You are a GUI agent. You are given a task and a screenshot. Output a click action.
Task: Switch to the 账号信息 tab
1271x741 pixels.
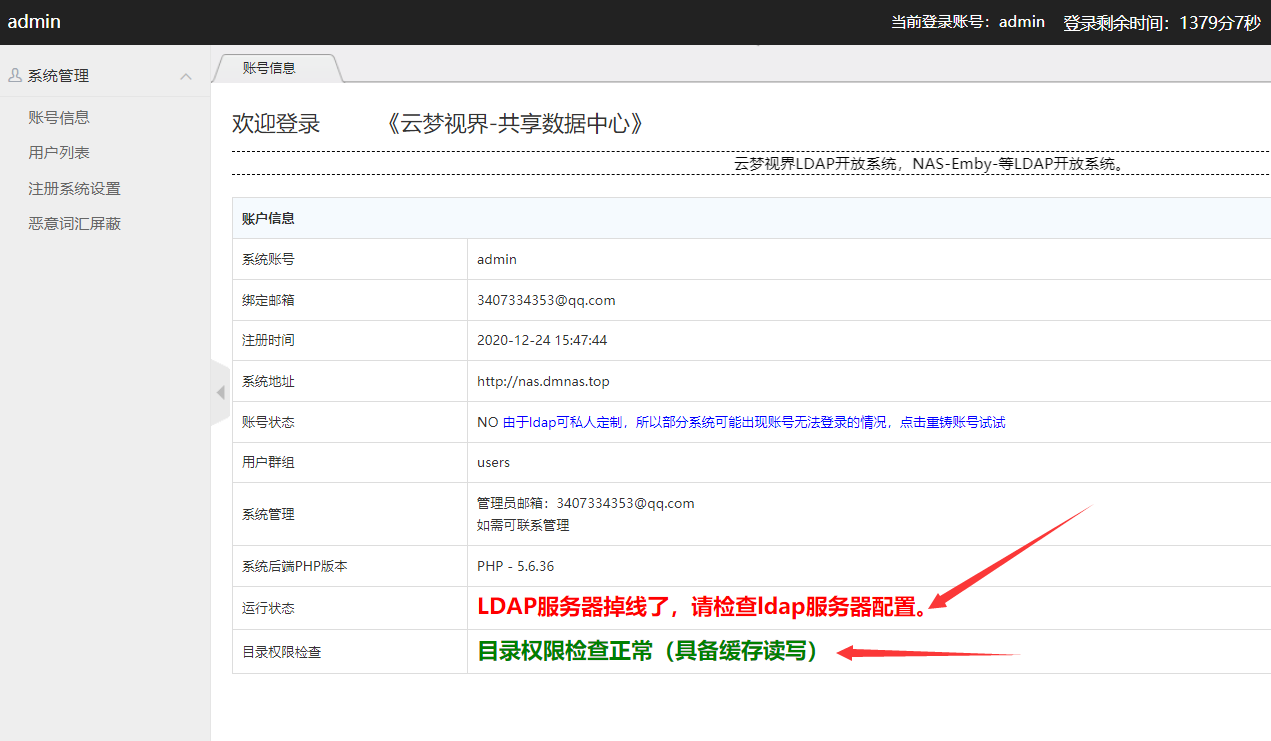[x=270, y=68]
